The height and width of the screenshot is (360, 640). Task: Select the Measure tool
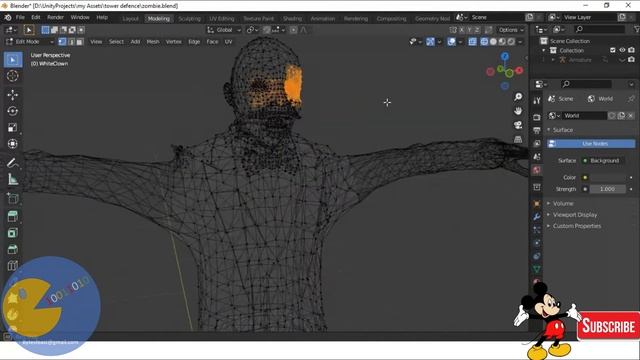pyautogui.click(x=13, y=179)
